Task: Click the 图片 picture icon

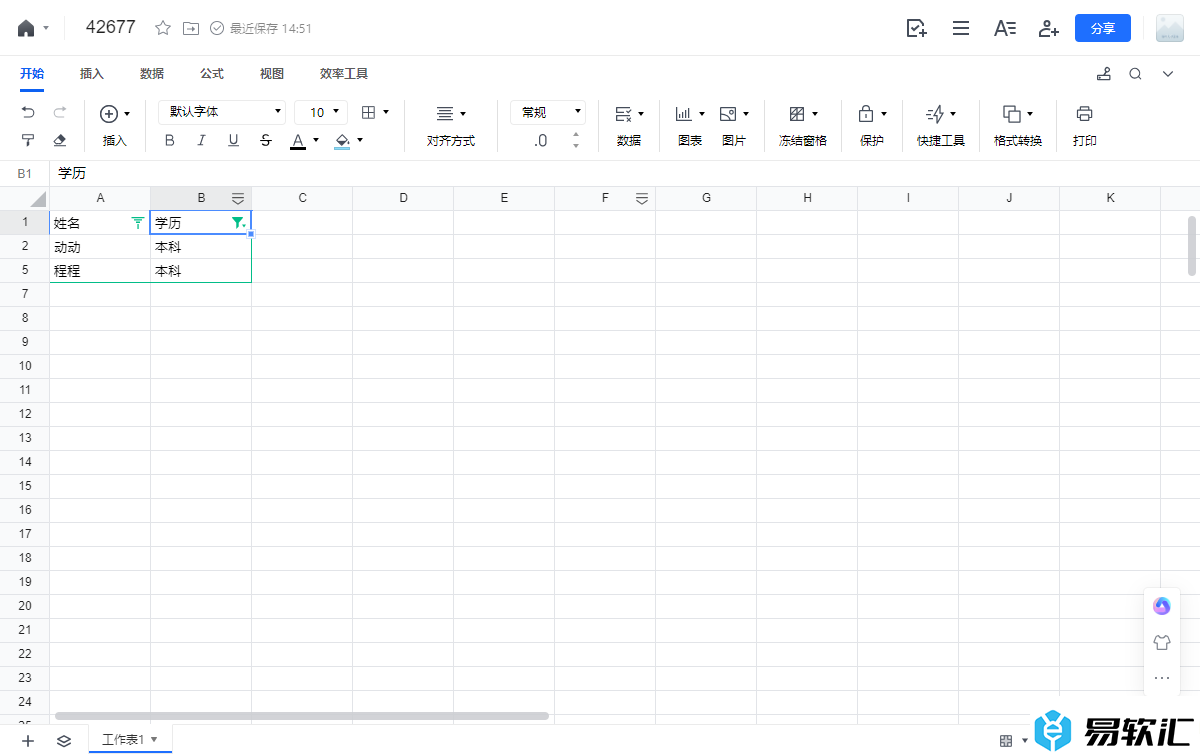Action: pyautogui.click(x=728, y=114)
